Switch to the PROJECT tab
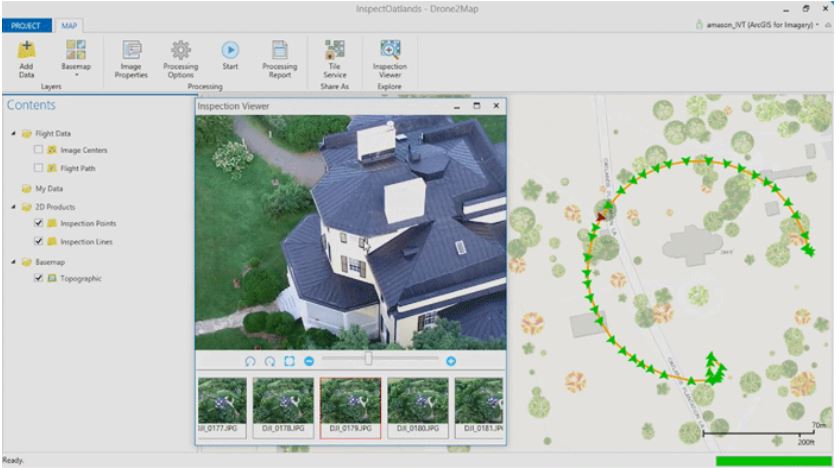The image size is (836, 468). pyautogui.click(x=26, y=26)
